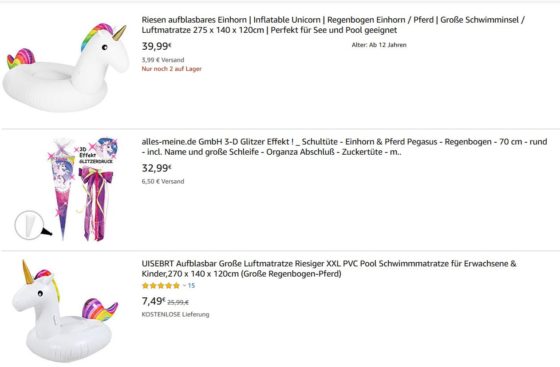The image size is (560, 367).
Task: Open the 15 customer reviews link
Action: [191, 286]
